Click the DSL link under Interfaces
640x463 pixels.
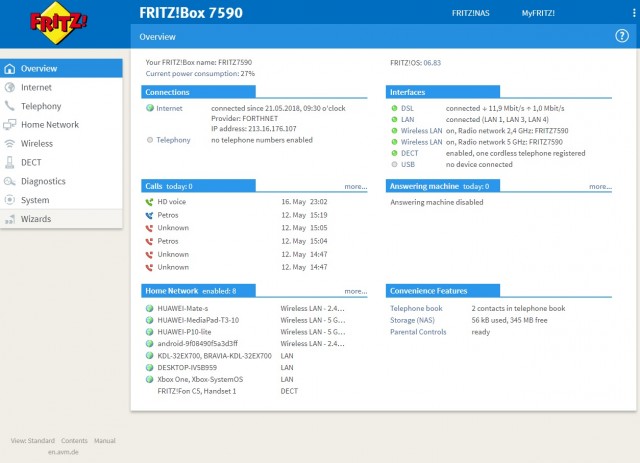coord(407,108)
